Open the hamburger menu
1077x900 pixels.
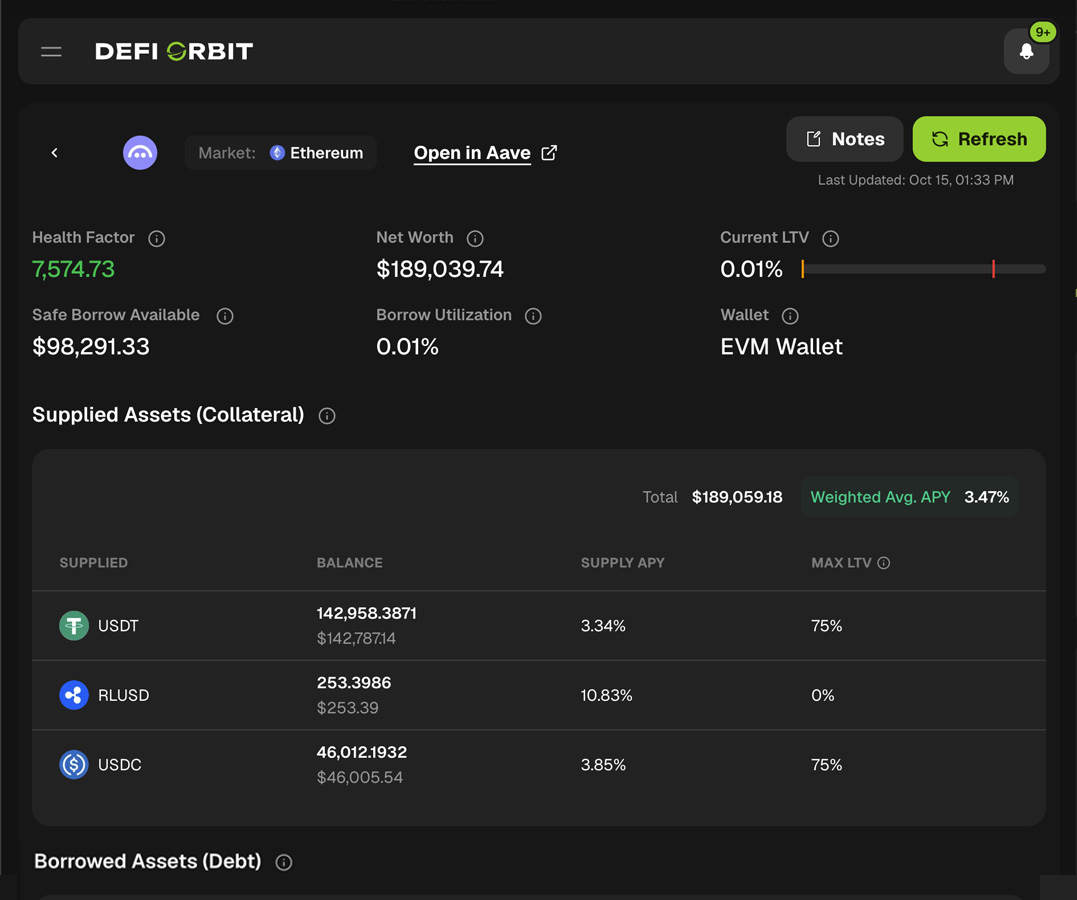(51, 52)
